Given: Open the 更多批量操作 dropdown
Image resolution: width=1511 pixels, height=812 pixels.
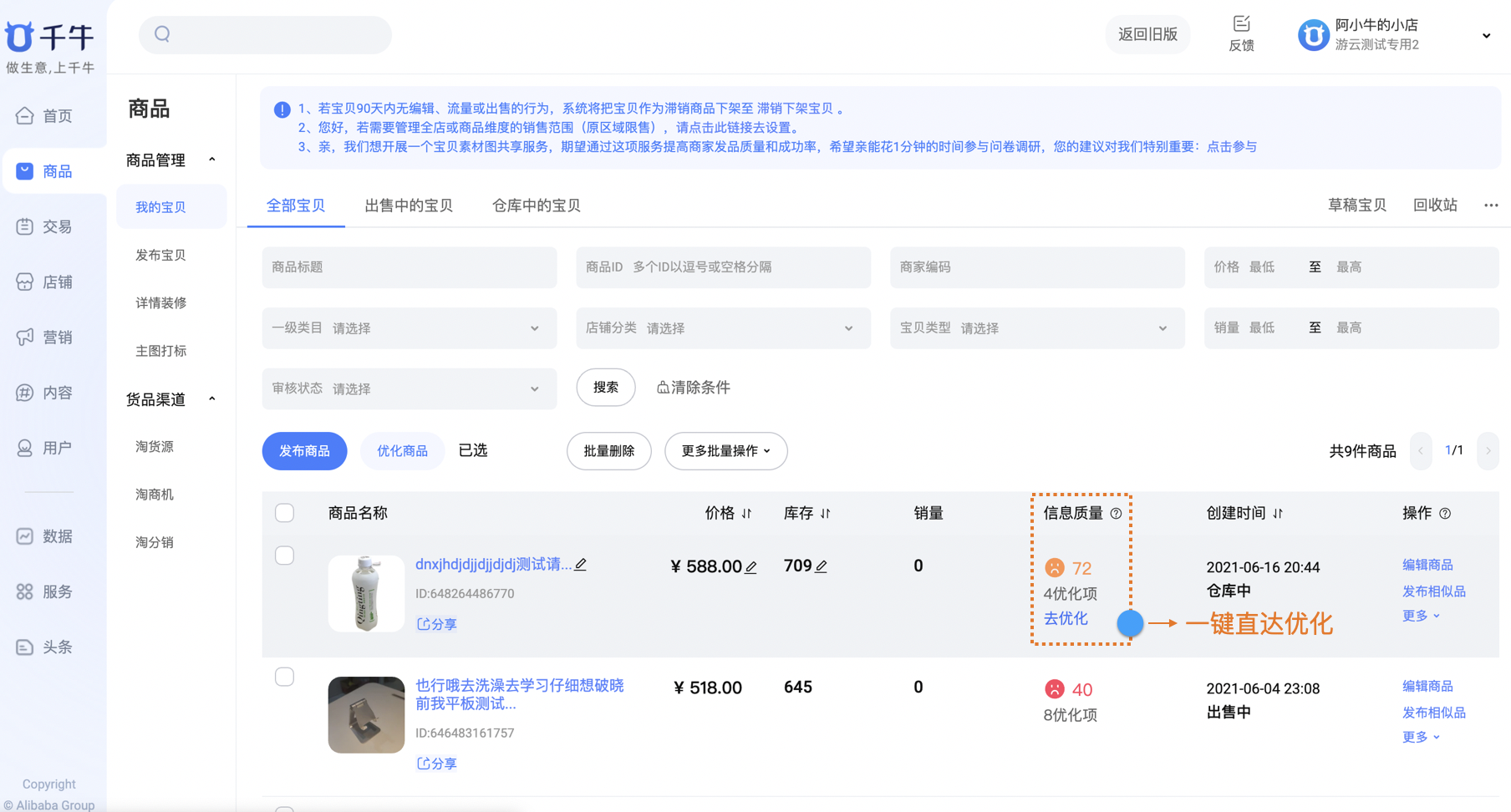Looking at the screenshot, I should (725, 451).
